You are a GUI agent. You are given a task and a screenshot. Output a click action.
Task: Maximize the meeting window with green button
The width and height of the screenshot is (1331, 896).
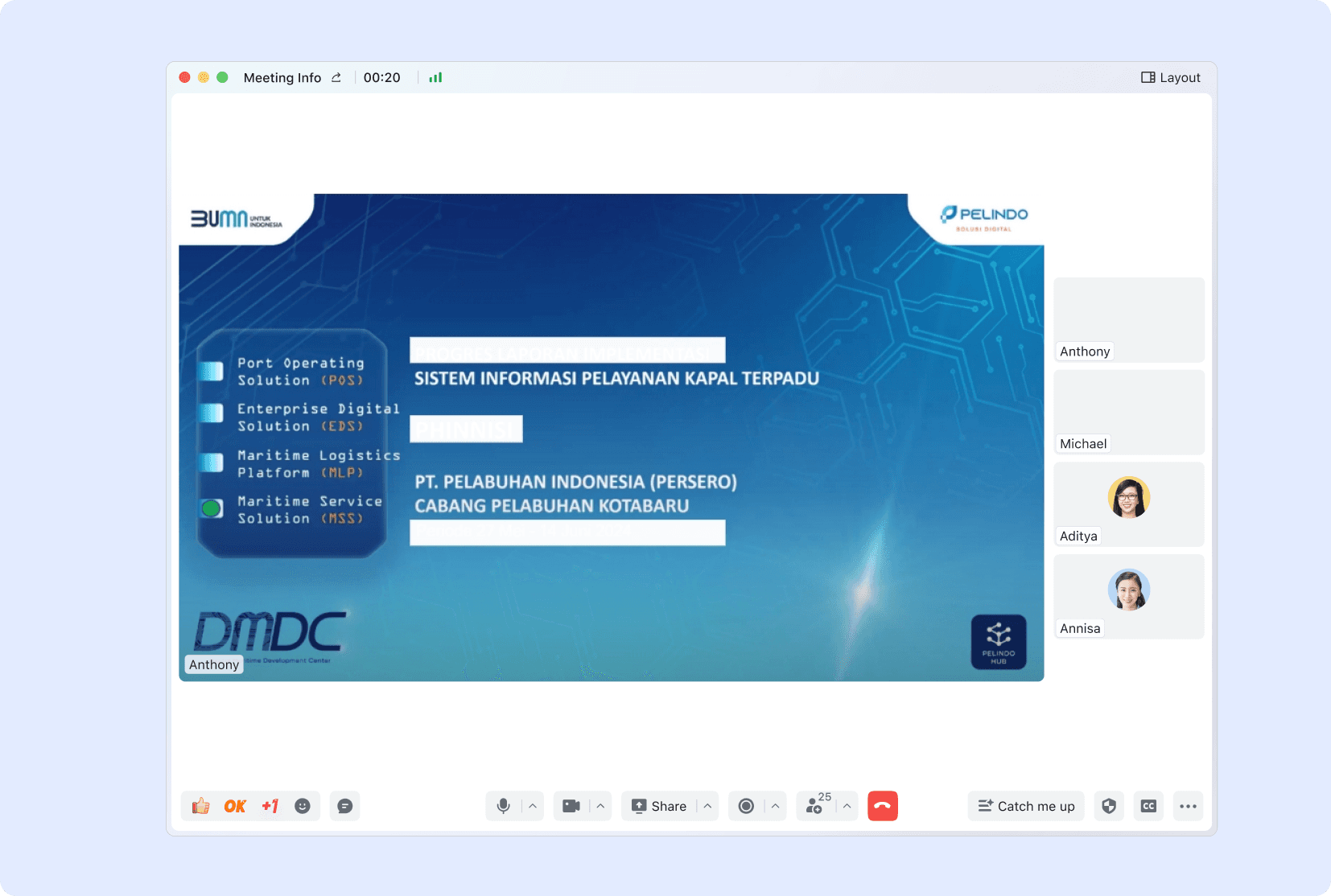tap(223, 77)
